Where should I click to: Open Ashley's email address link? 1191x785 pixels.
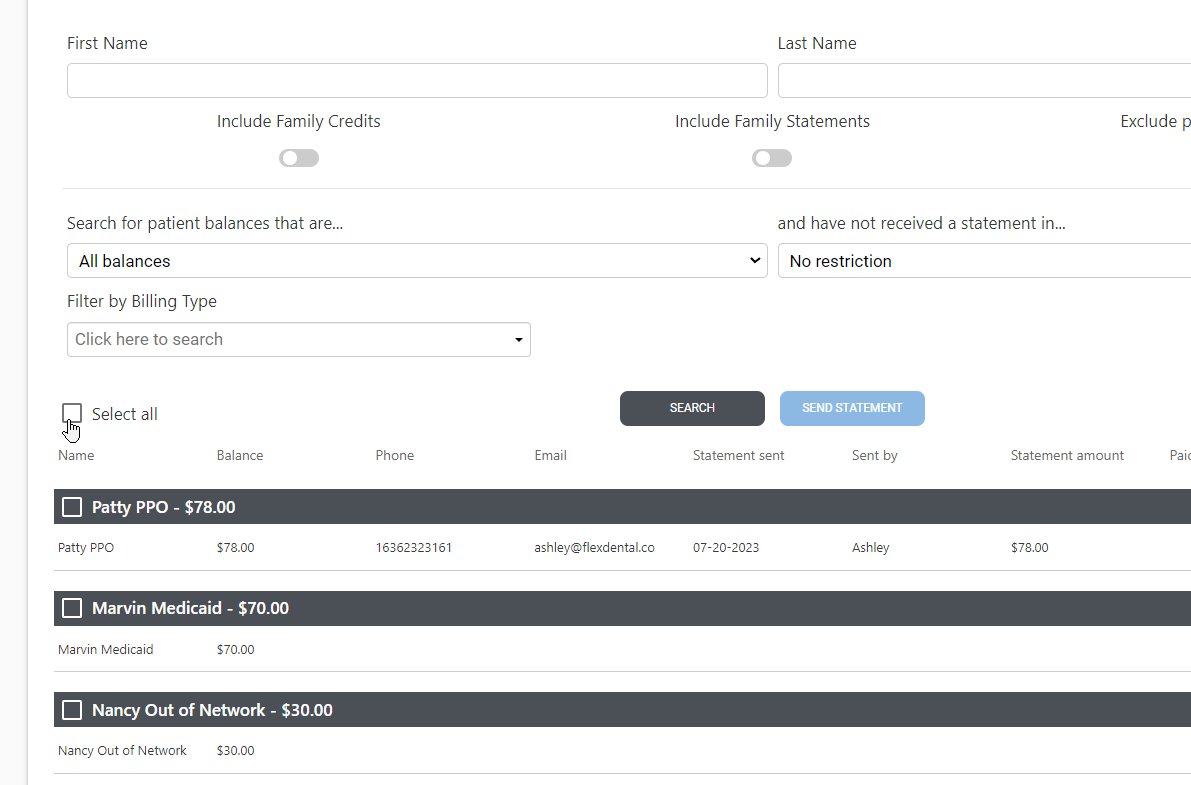[x=594, y=547]
